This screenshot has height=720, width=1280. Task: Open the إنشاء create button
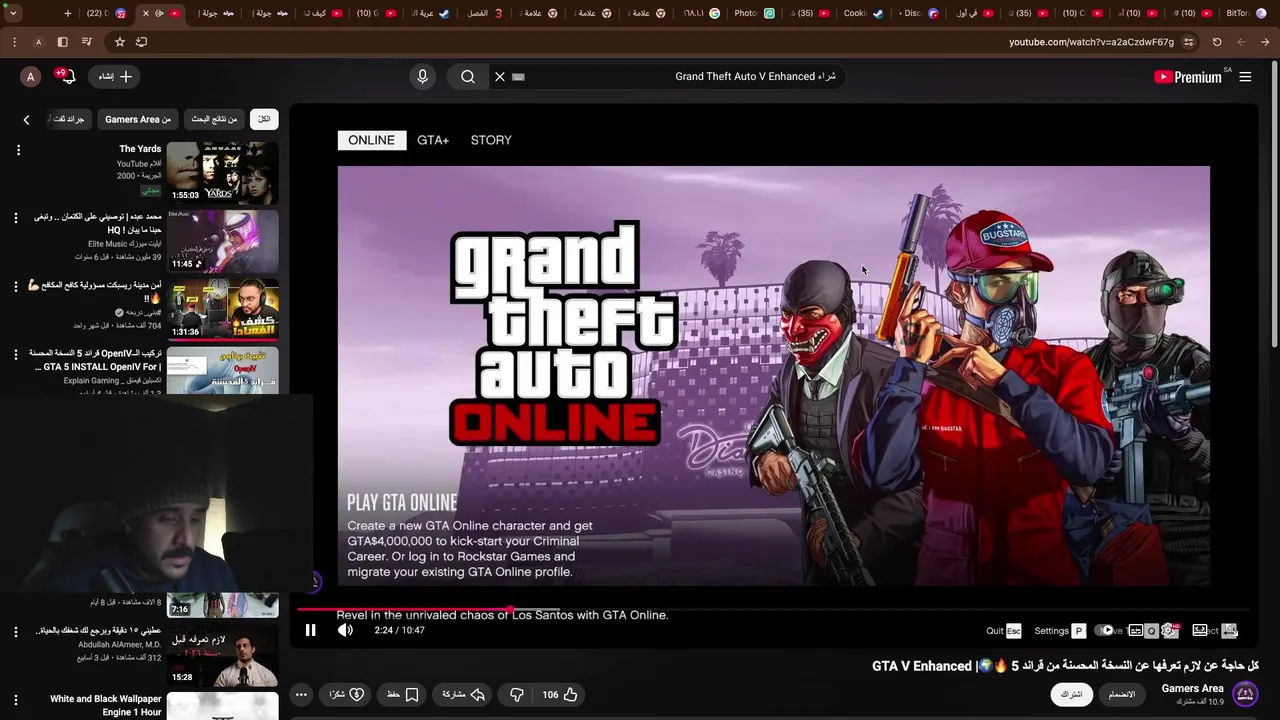pos(114,77)
